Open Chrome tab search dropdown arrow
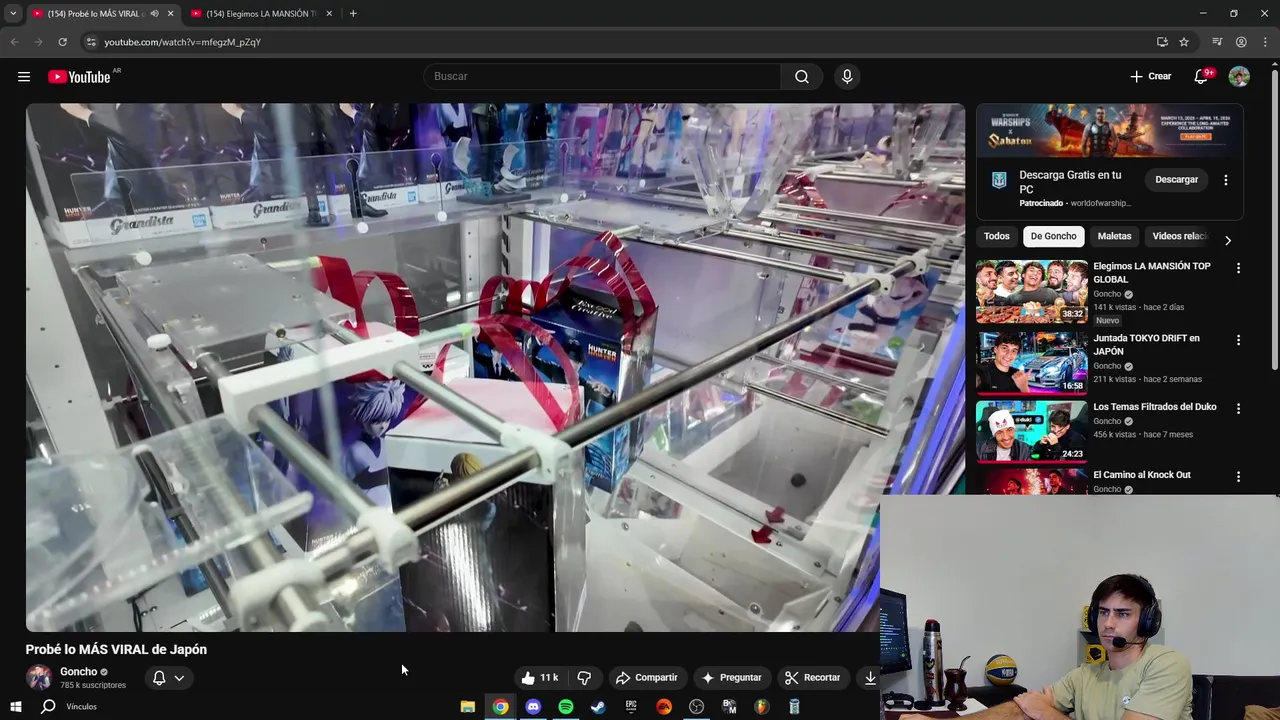 (x=13, y=14)
